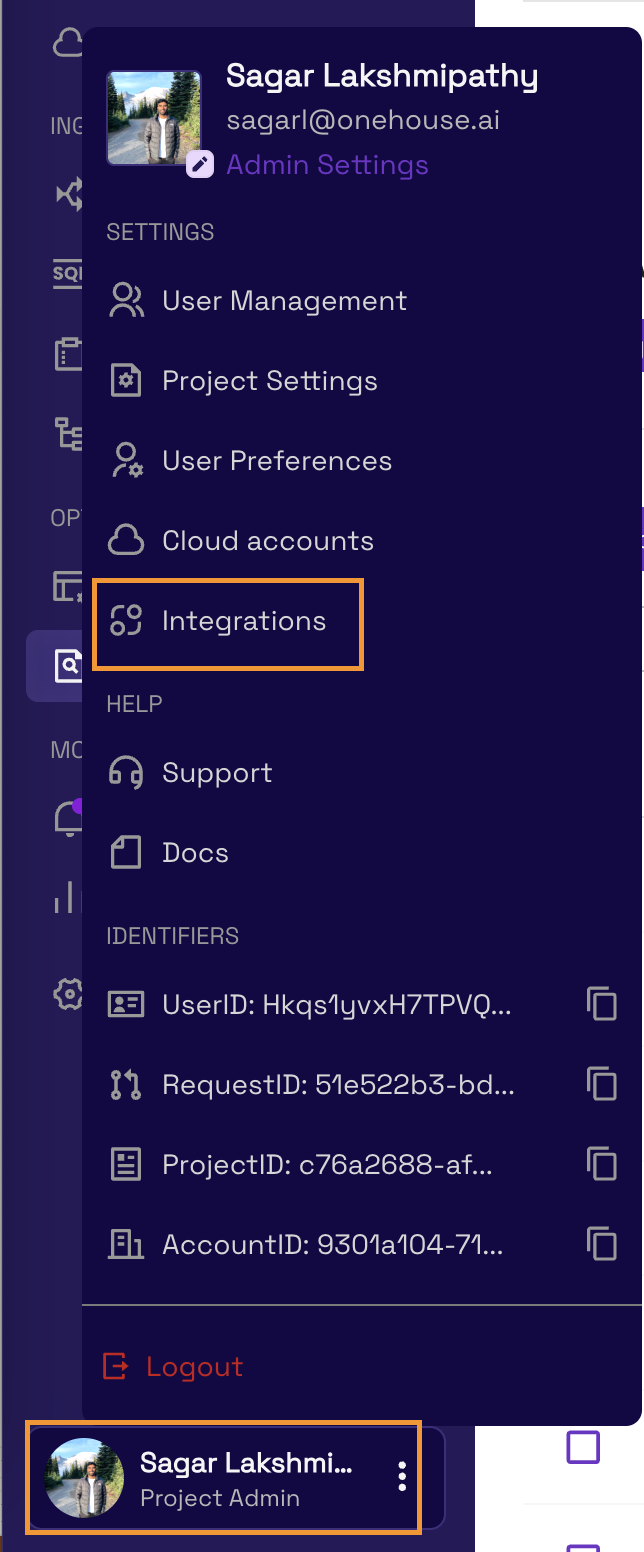The image size is (644, 1552).
Task: Open the three-dot menu on profile card
Action: (402, 1476)
